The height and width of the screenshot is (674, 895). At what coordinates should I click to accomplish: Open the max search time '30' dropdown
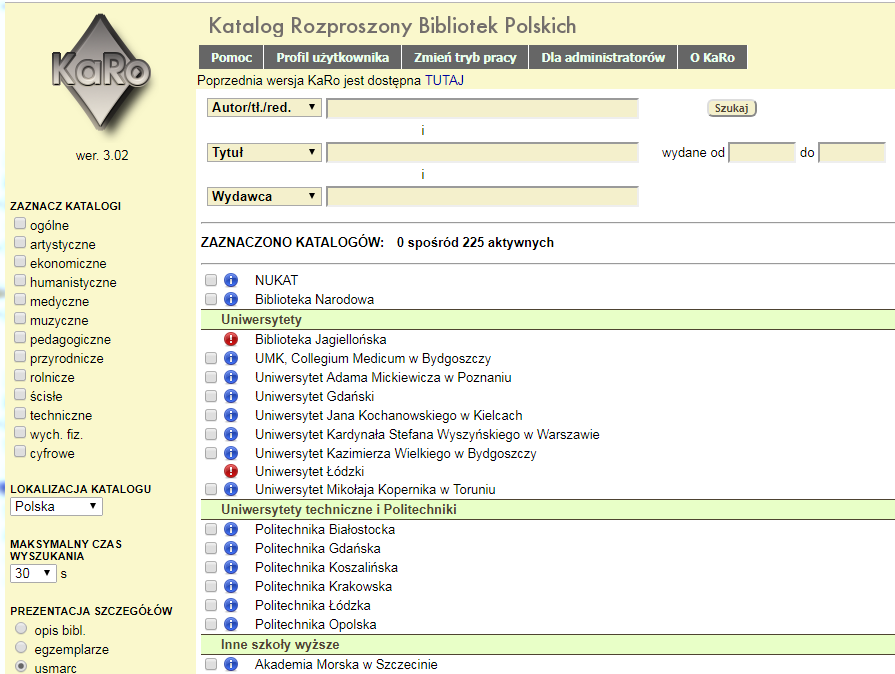33,573
